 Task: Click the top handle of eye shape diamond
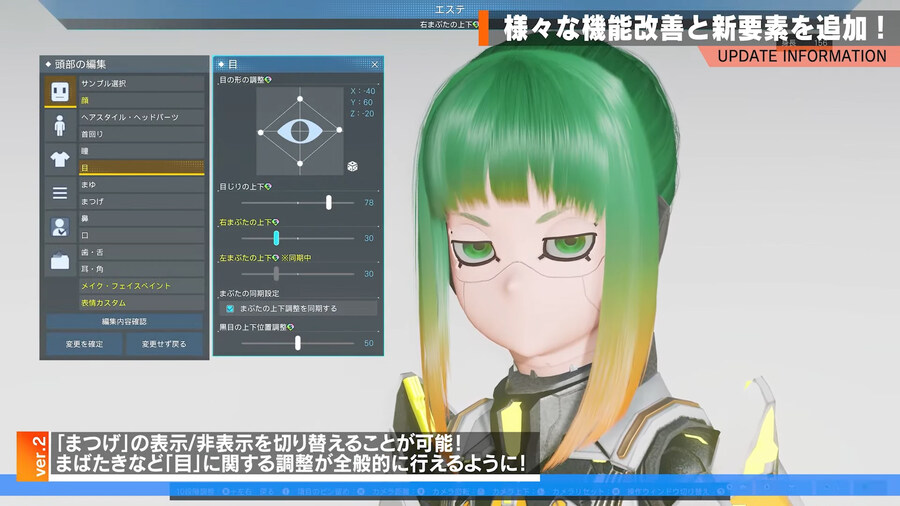[x=298, y=97]
